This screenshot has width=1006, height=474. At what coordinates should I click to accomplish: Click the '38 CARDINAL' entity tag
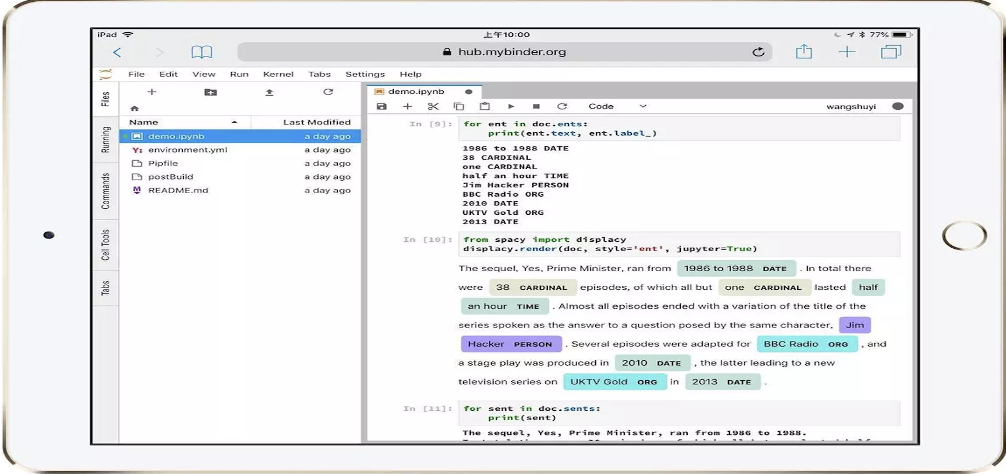pyautogui.click(x=533, y=287)
